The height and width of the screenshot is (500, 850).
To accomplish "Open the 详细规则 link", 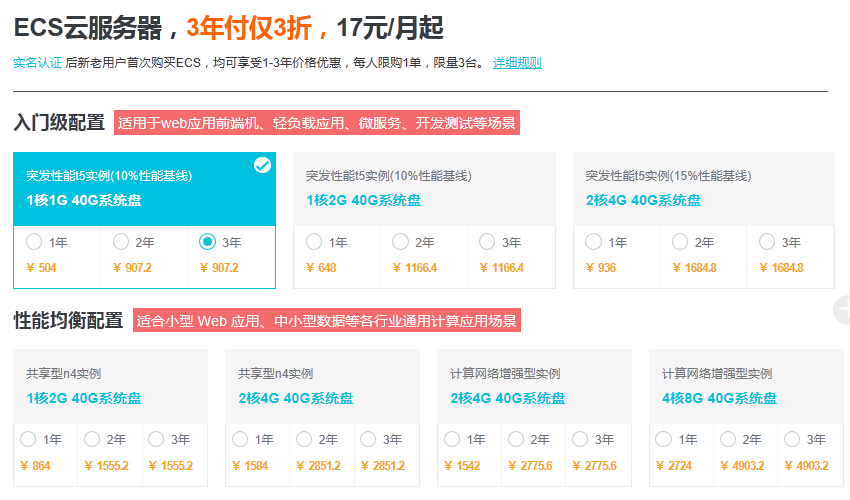I will (x=517, y=63).
